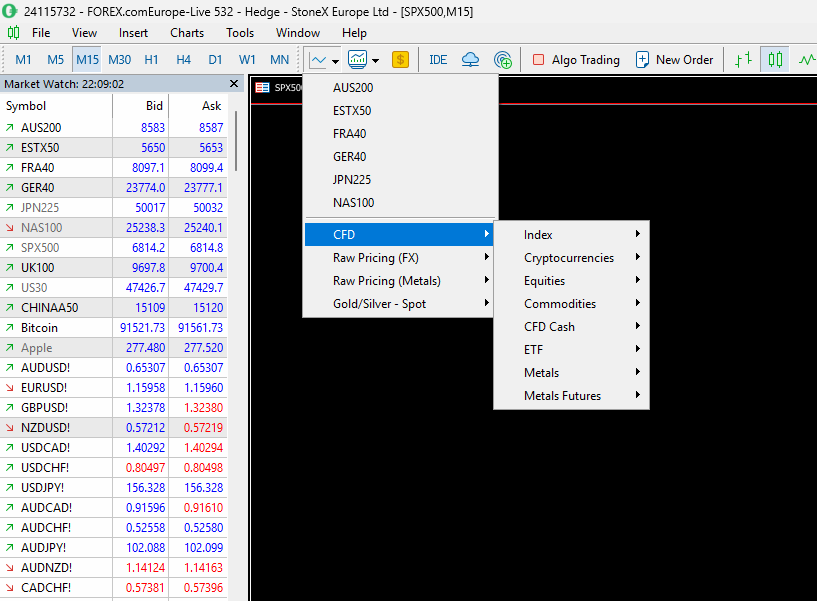The image size is (817, 601).
Task: Click the gold dollar-sign icon
Action: point(400,60)
